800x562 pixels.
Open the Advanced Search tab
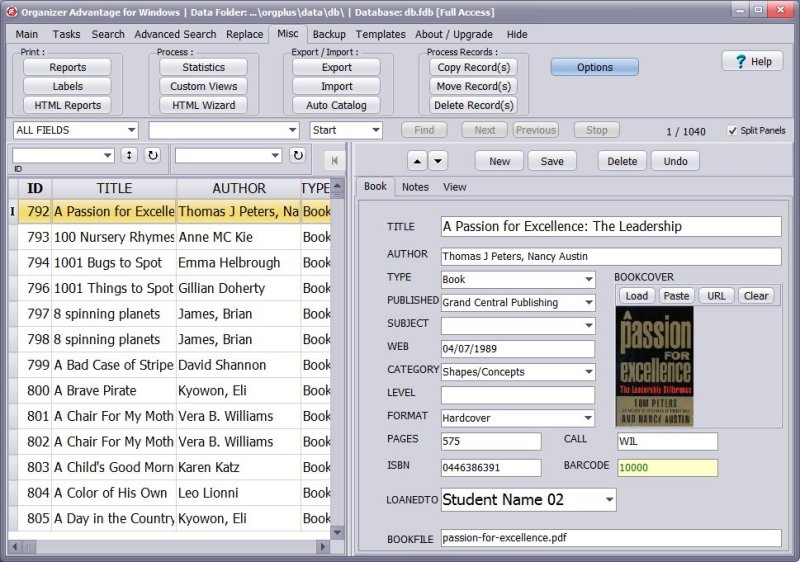[175, 34]
